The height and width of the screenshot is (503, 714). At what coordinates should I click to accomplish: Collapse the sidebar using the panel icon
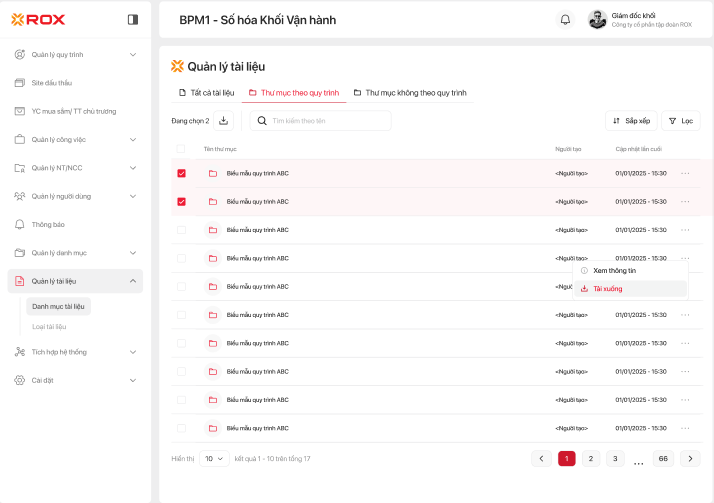pos(133,19)
